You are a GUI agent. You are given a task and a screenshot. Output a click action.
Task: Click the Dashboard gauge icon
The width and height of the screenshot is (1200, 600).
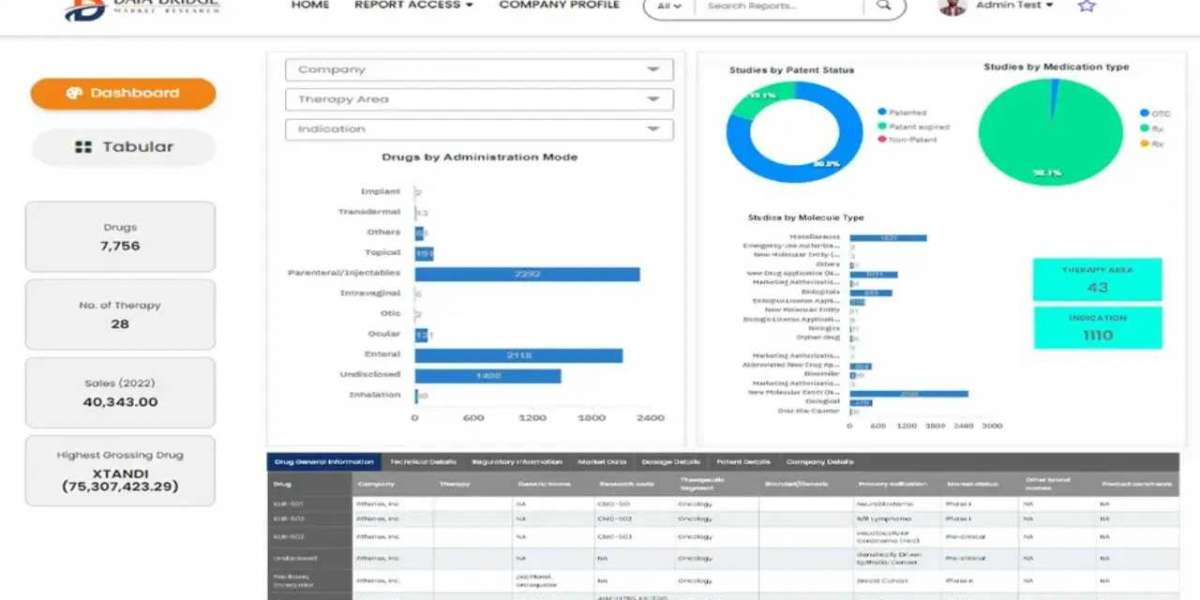[74, 93]
